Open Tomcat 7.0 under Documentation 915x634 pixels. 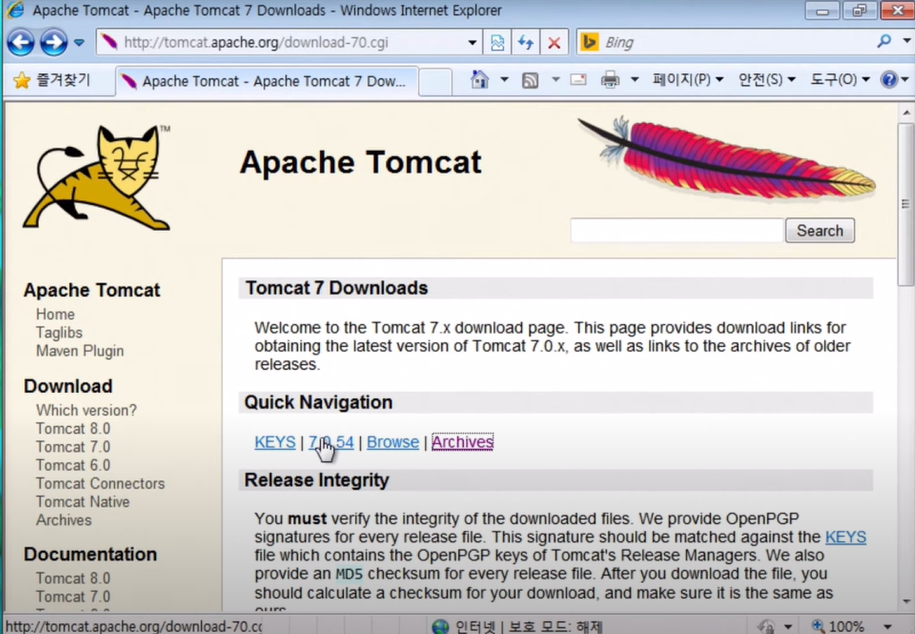(73, 597)
